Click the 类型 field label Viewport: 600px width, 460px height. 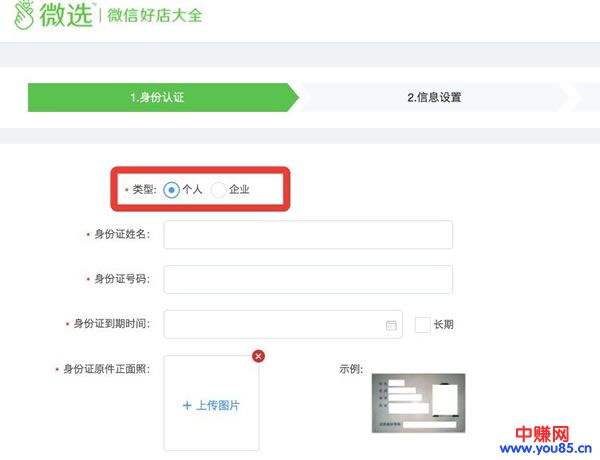tap(143, 189)
